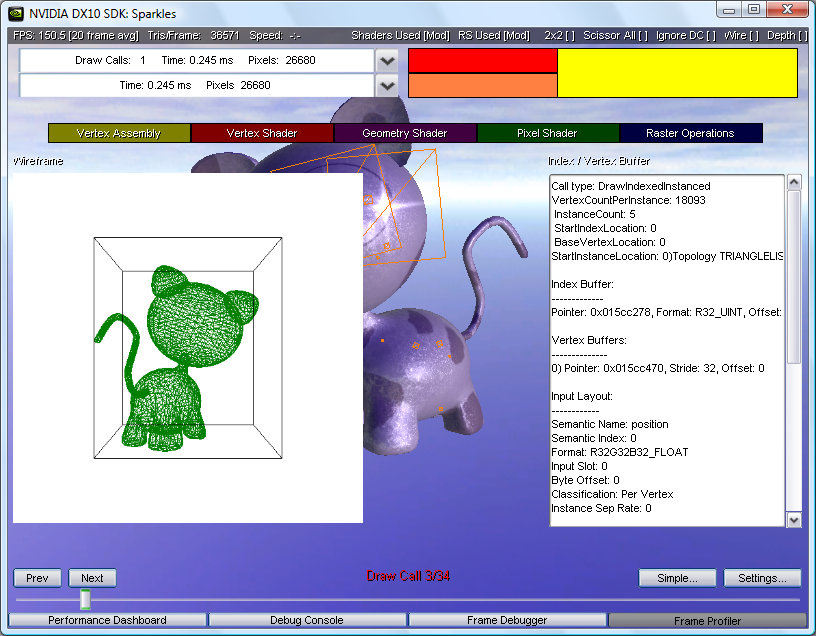The height and width of the screenshot is (636, 816).
Task: Expand the Draw Calls dropdown arrow
Action: (388, 61)
